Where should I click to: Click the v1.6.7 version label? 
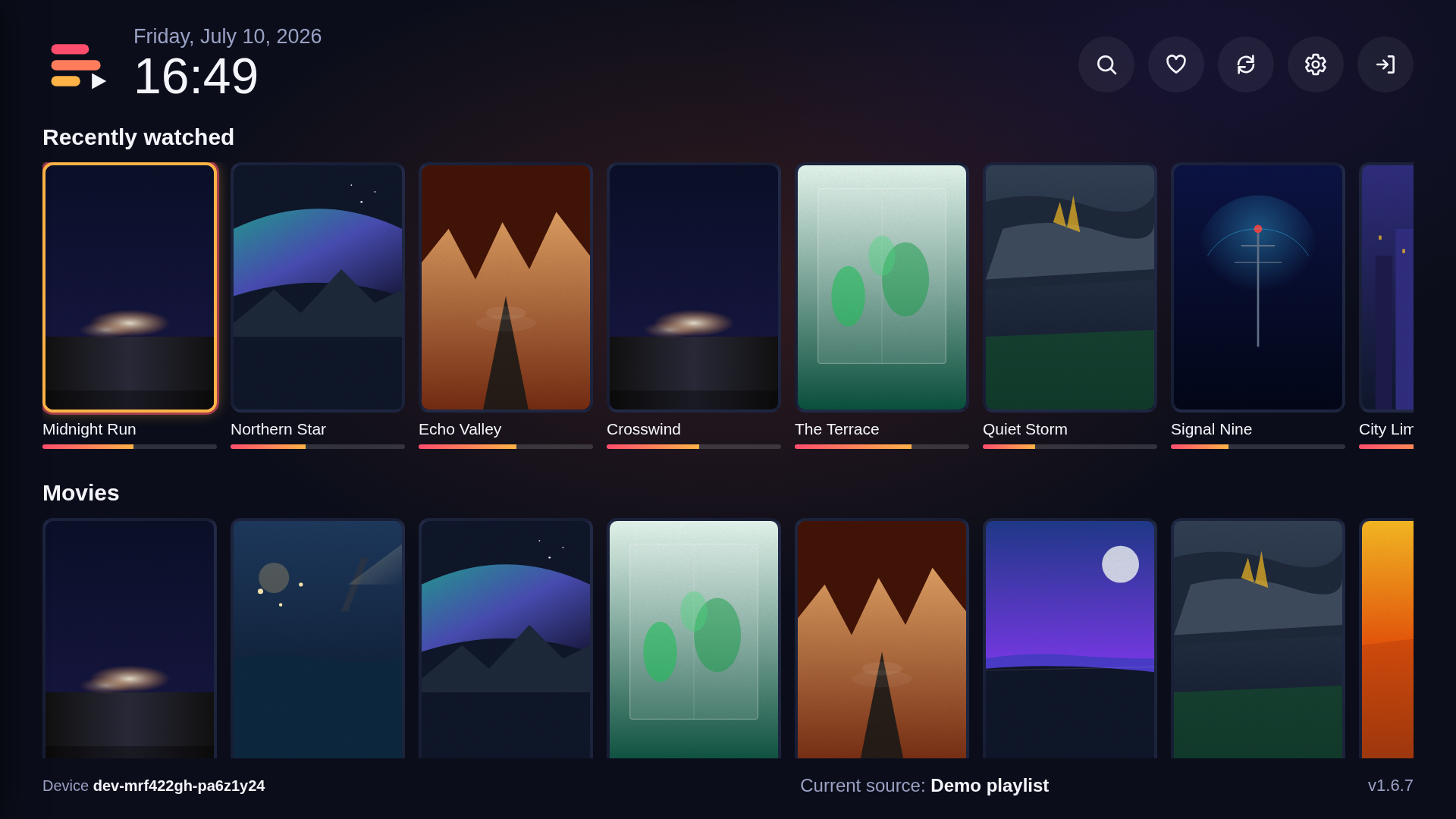[1390, 786]
